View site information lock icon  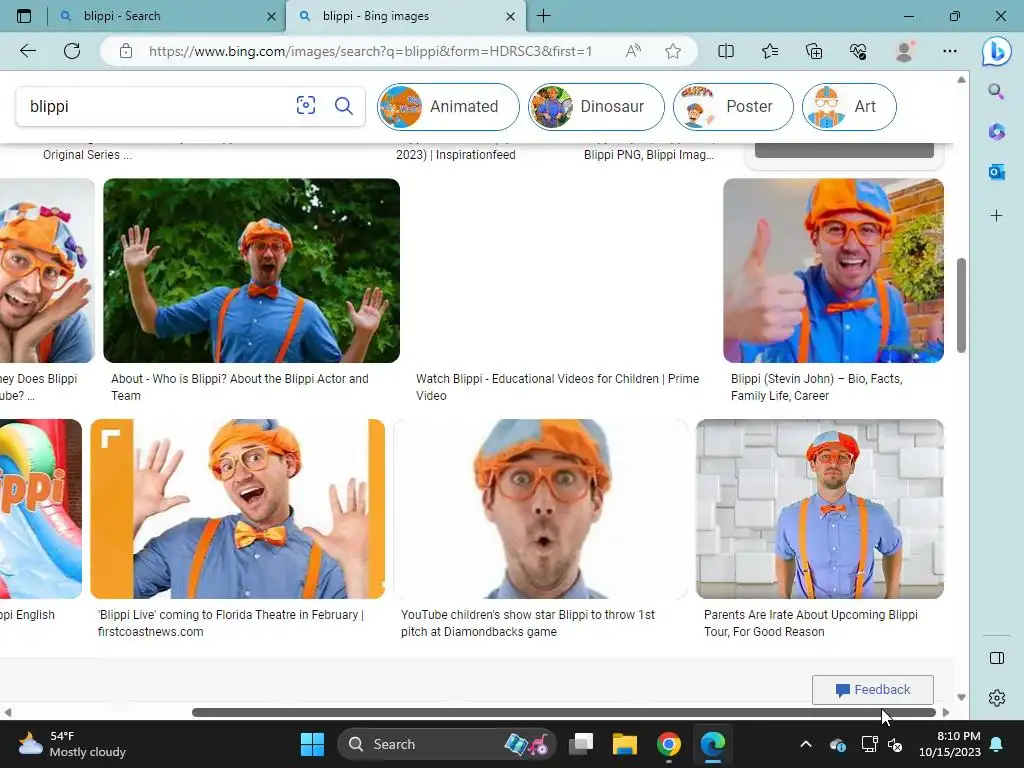tap(126, 51)
